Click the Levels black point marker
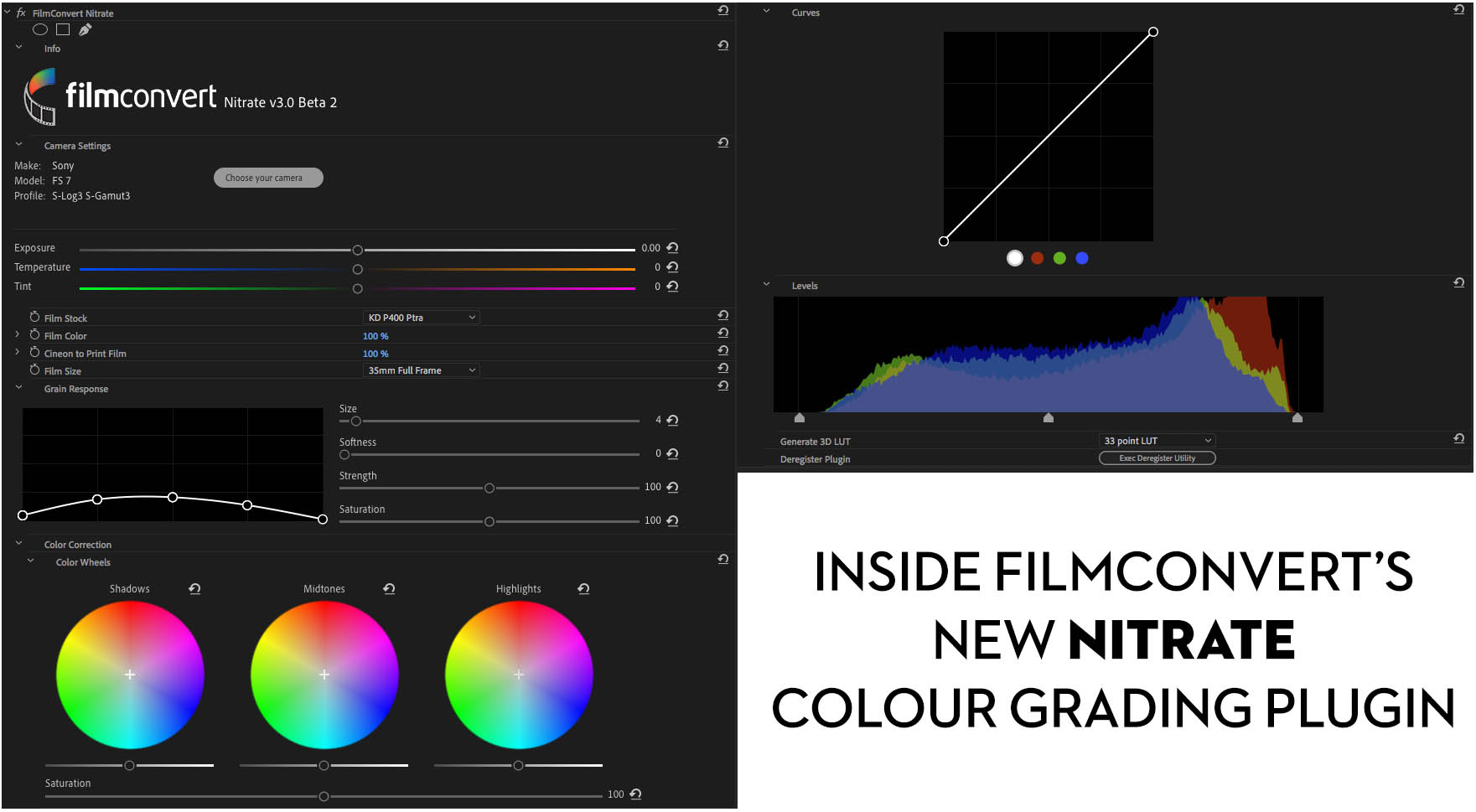 coord(799,417)
